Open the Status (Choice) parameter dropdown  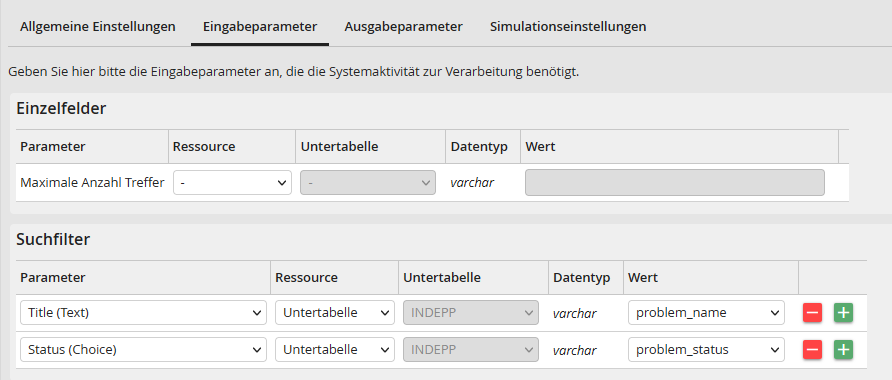(143, 349)
